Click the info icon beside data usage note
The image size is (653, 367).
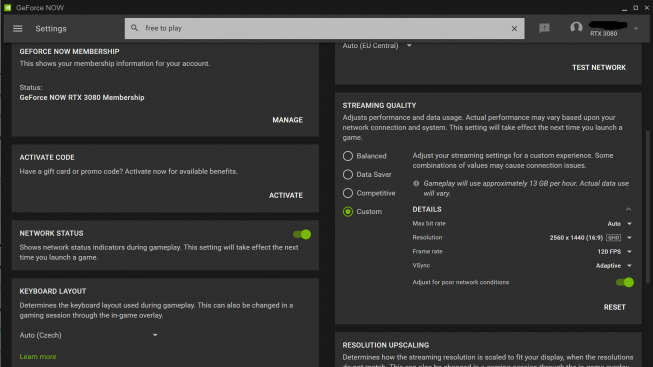click(416, 183)
